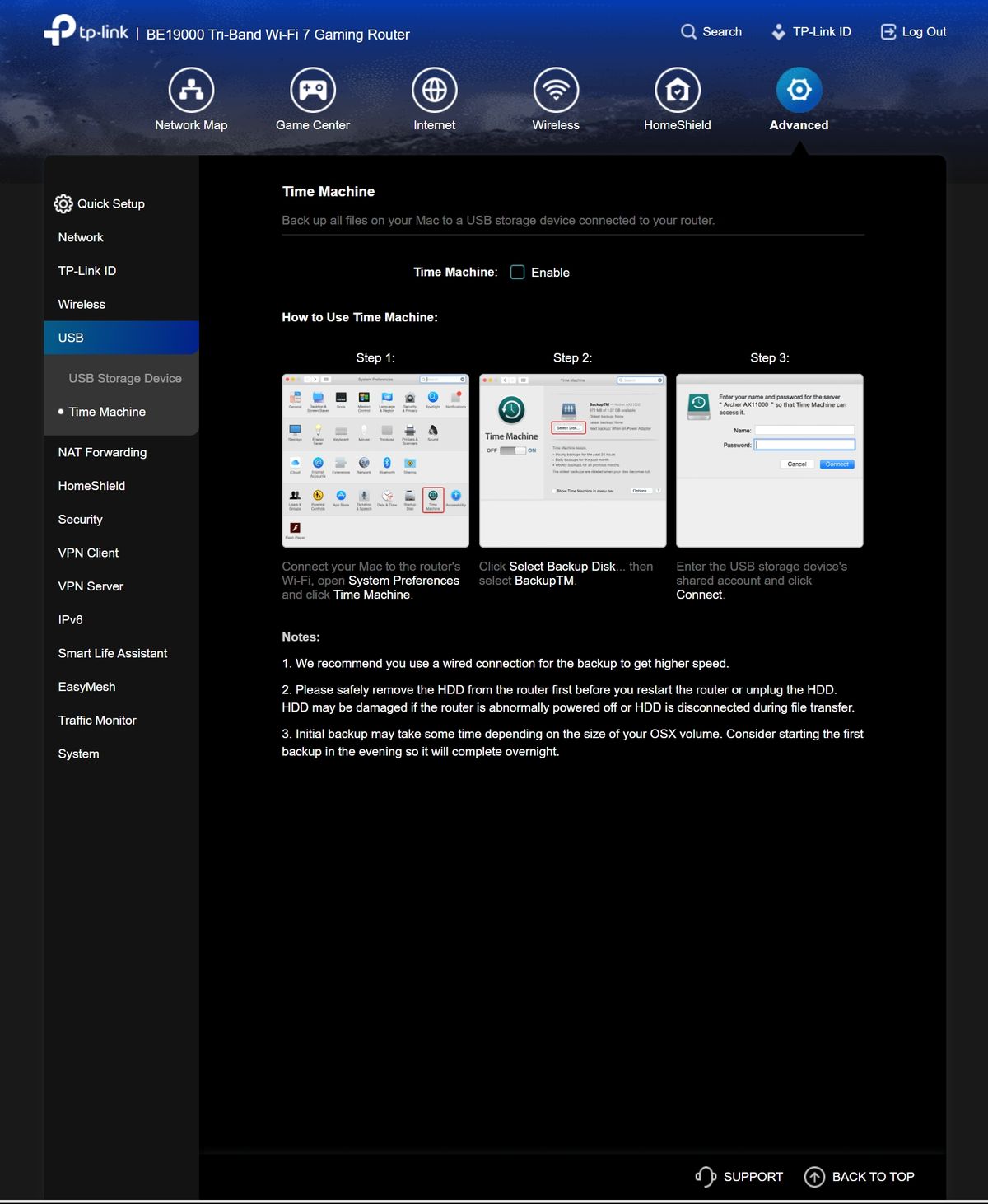Click the Log Out icon
Screen dimensions: 988x1204
[888, 32]
